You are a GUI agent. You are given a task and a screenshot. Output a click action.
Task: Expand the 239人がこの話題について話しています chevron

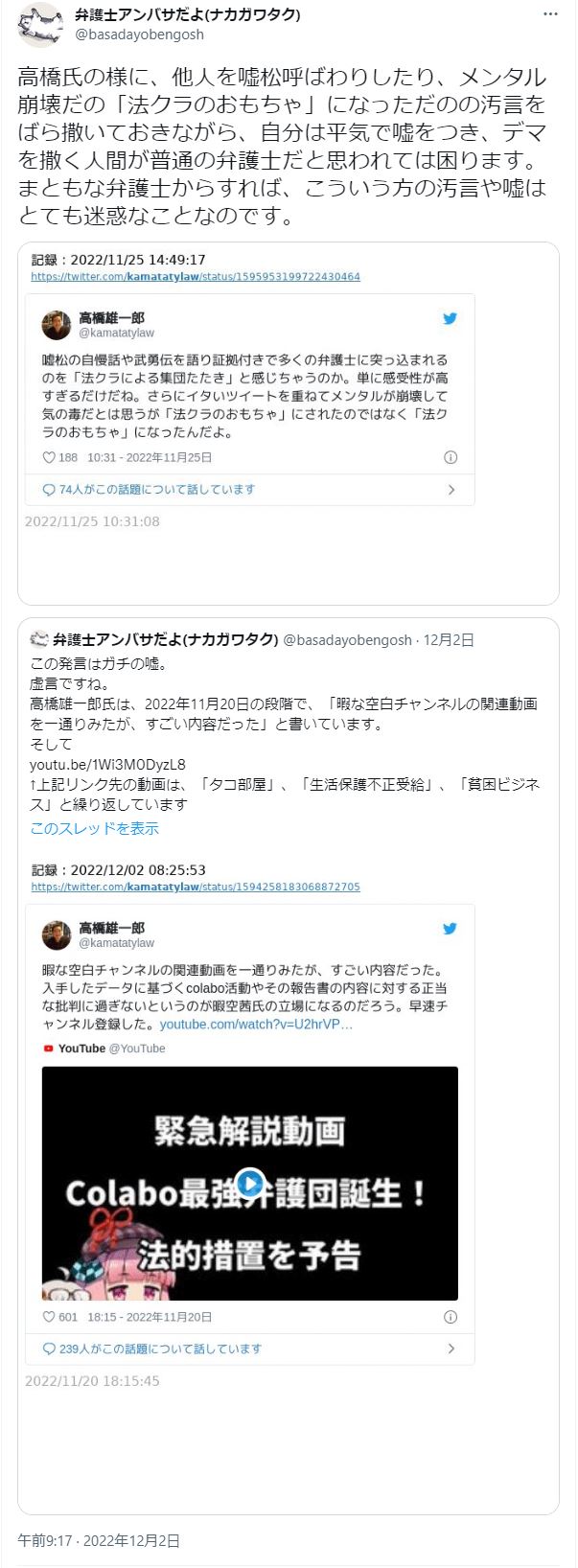[451, 1349]
